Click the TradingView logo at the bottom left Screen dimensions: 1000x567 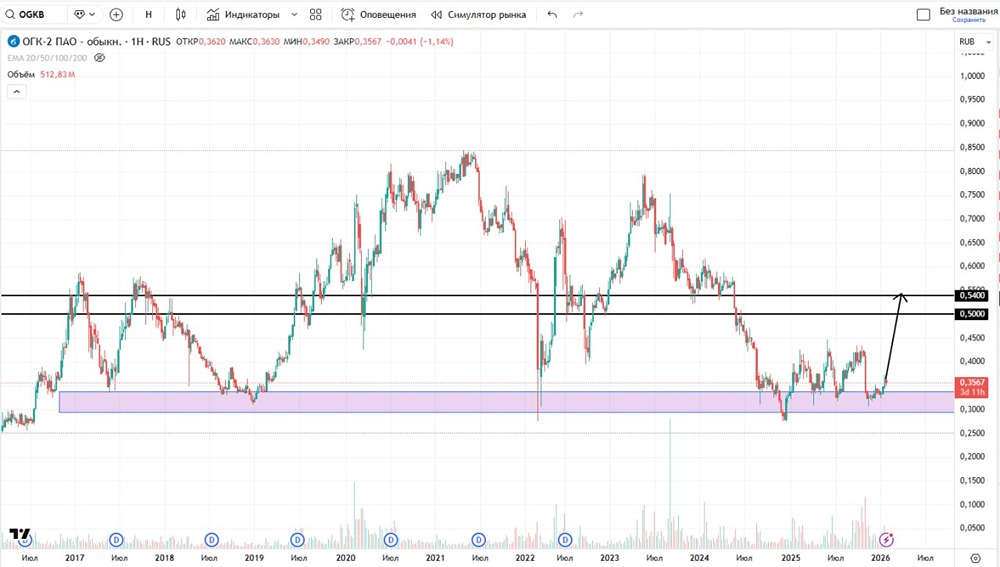coord(20,536)
